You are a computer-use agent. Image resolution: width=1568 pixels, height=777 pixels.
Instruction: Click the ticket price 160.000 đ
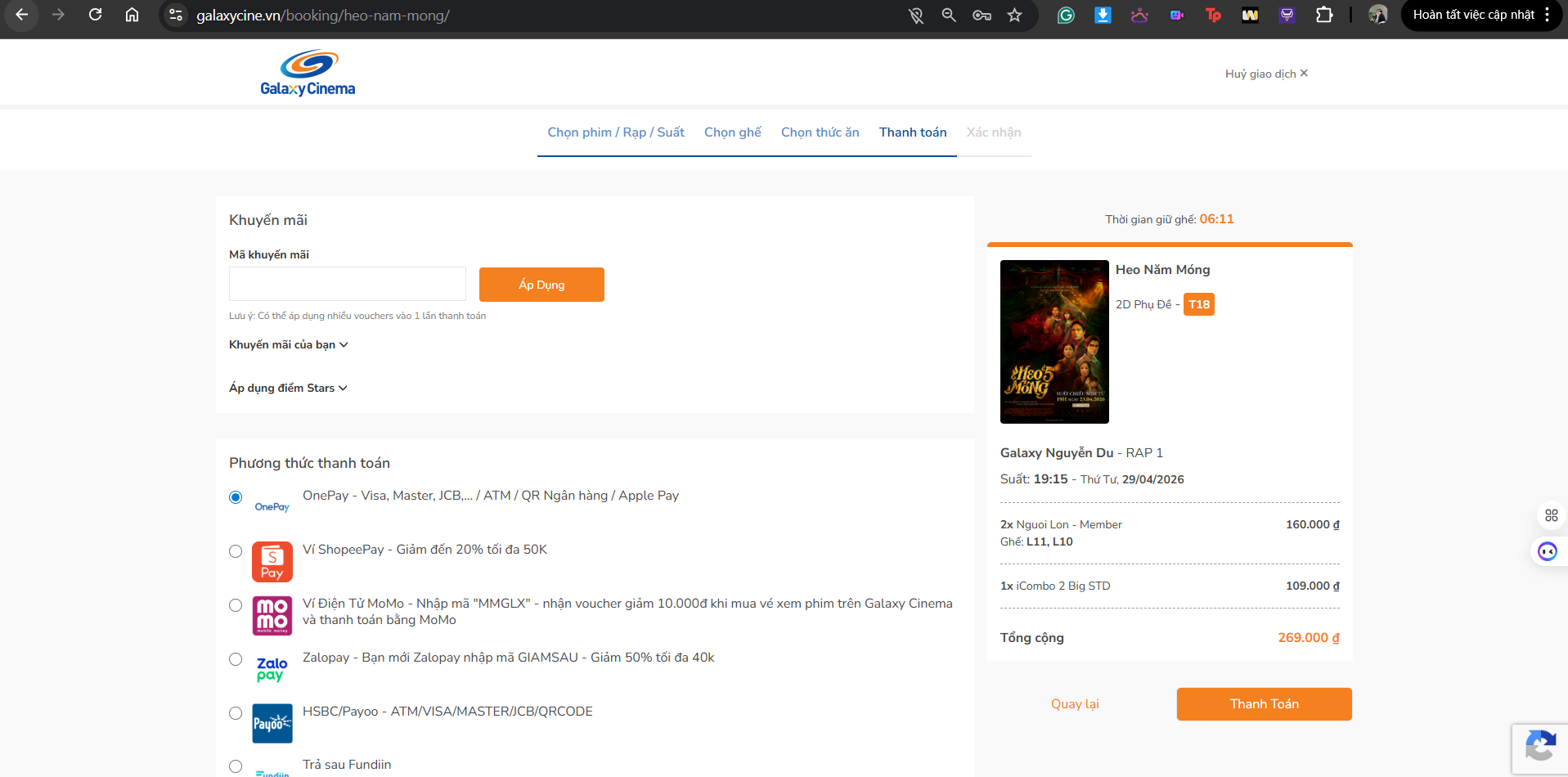[1312, 524]
